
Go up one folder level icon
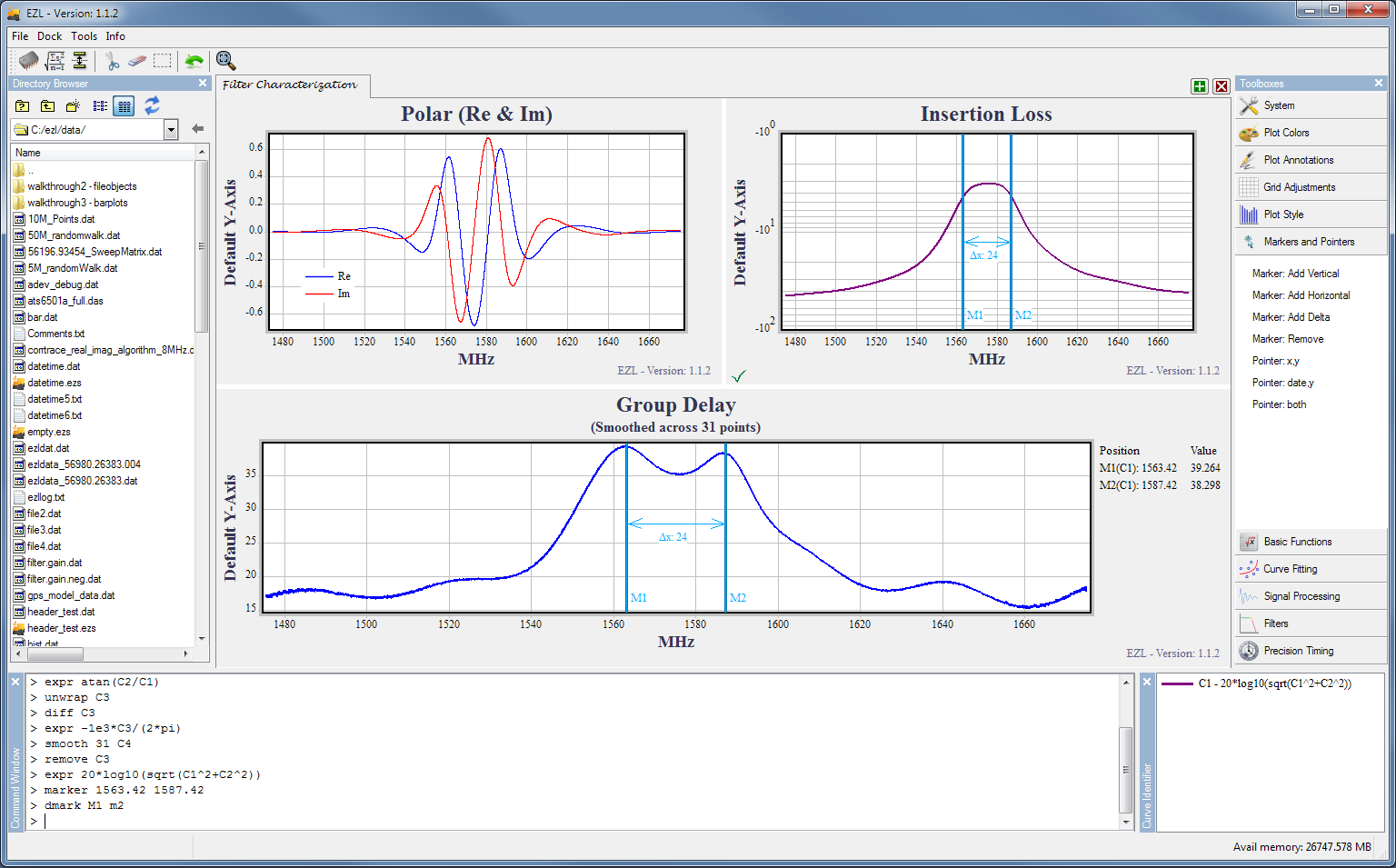click(x=47, y=106)
